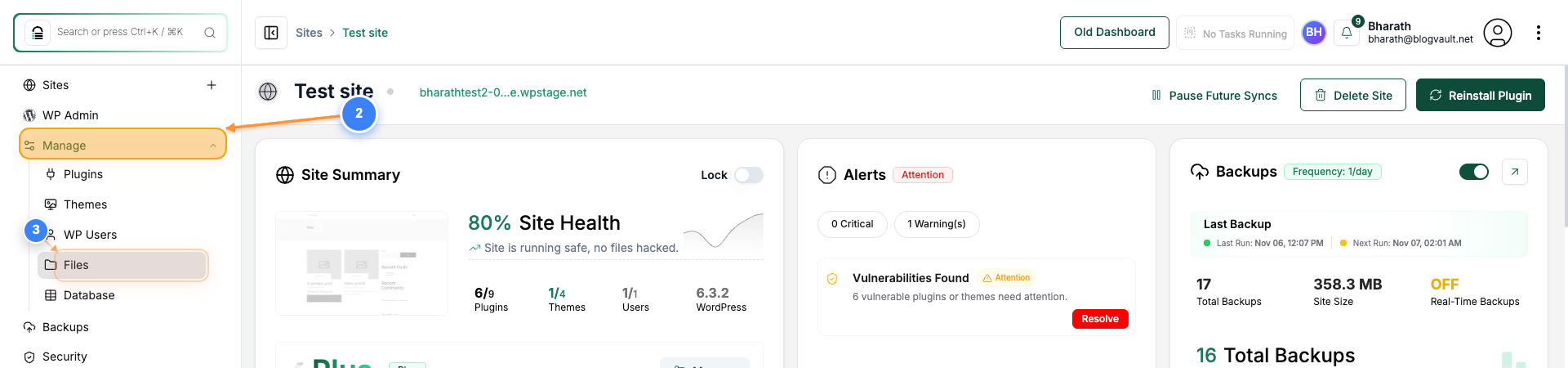Click the Alerts exclamation icon
Viewport: 1568px width, 368px height.
tap(827, 175)
